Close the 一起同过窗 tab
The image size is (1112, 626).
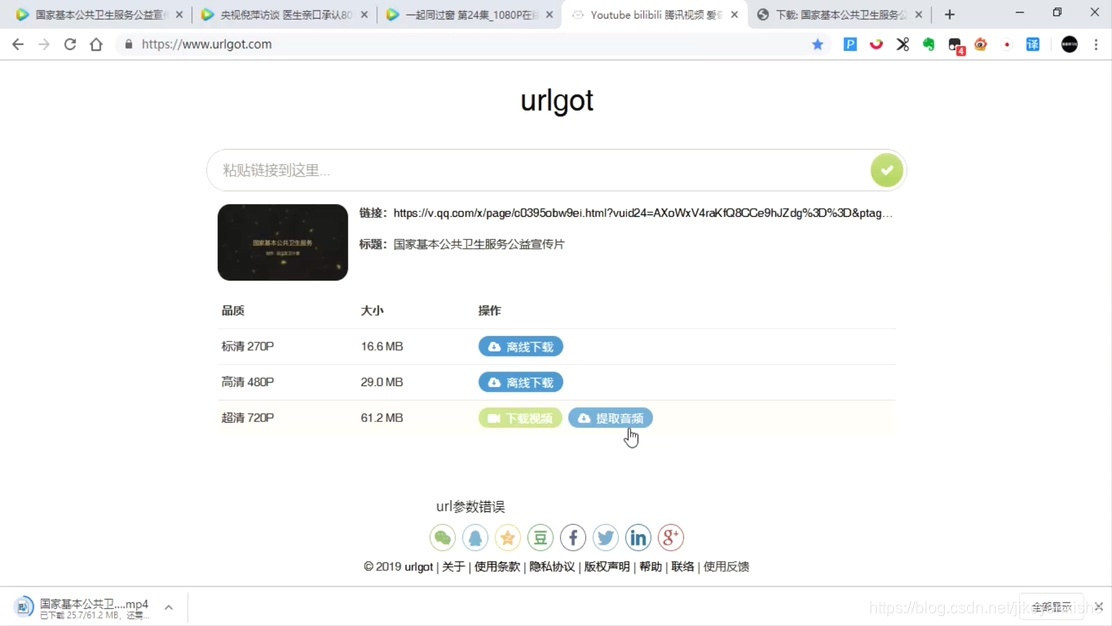[550, 14]
